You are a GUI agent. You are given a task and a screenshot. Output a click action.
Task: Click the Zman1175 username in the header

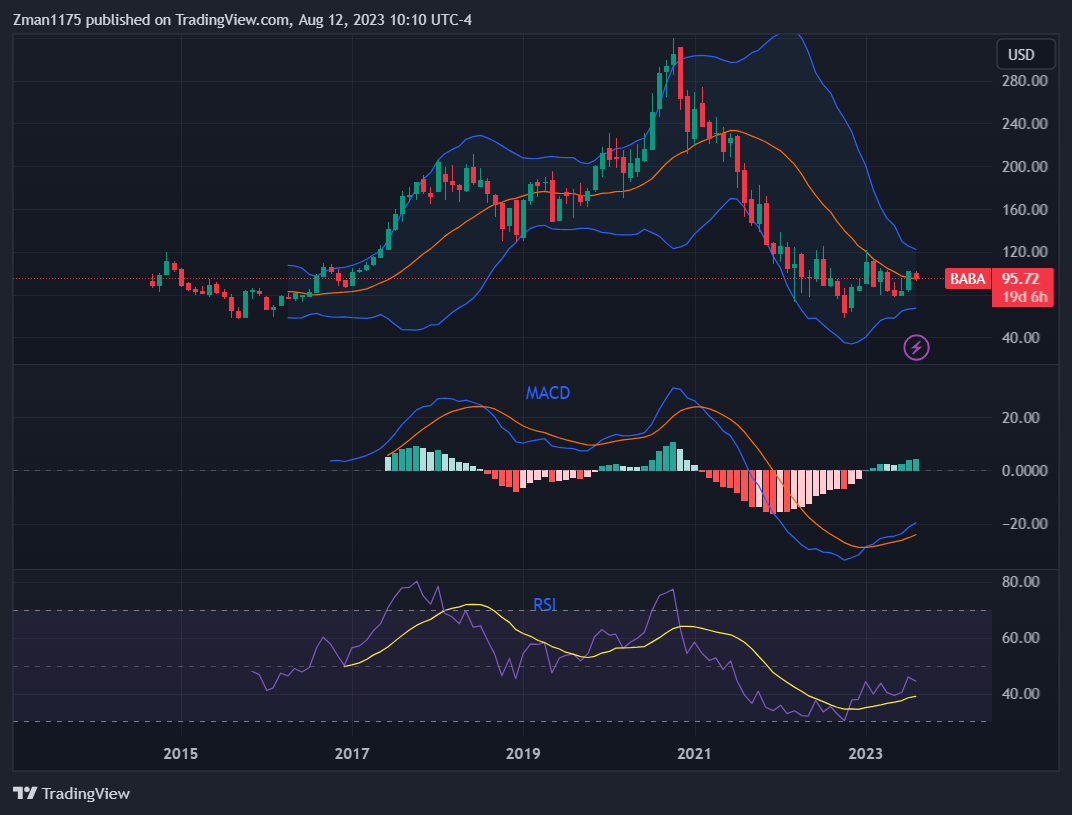(x=46, y=19)
